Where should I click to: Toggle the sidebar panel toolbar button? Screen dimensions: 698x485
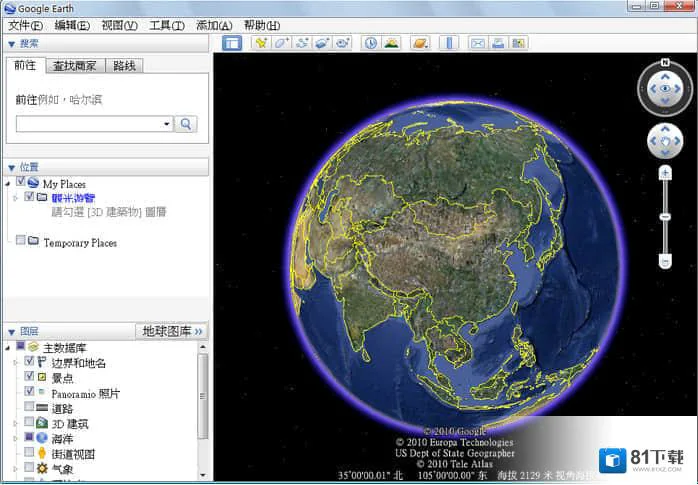[x=232, y=43]
